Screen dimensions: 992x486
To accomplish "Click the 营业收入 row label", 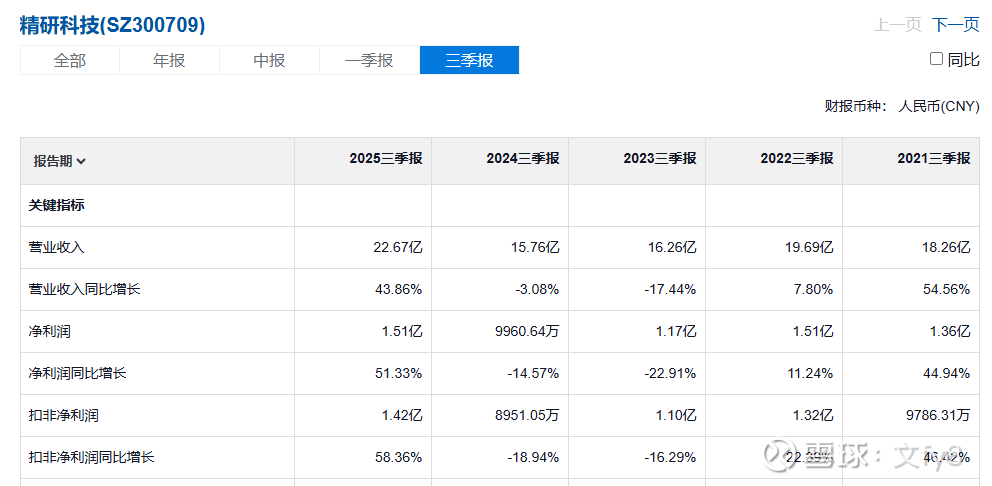I will tap(57, 247).
